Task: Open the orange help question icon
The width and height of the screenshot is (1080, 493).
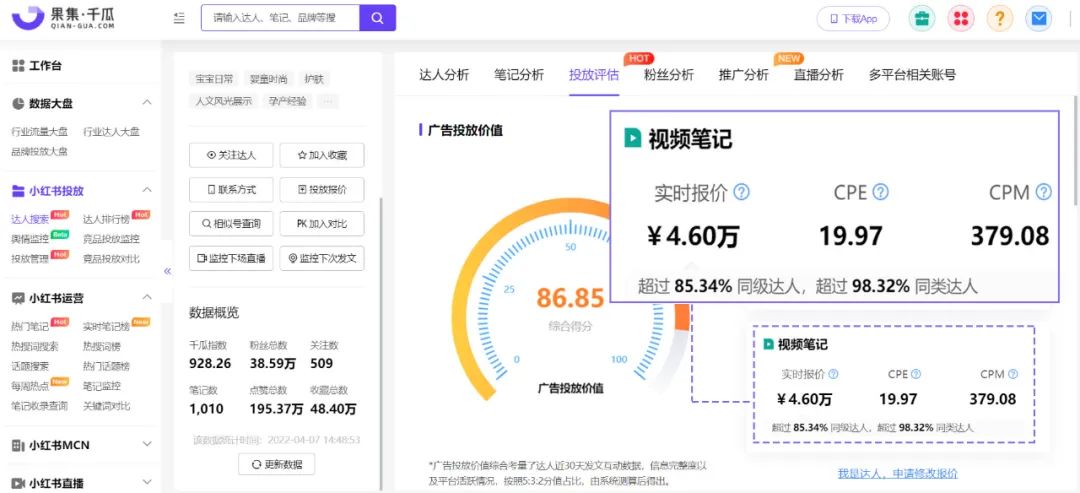Action: click(999, 19)
